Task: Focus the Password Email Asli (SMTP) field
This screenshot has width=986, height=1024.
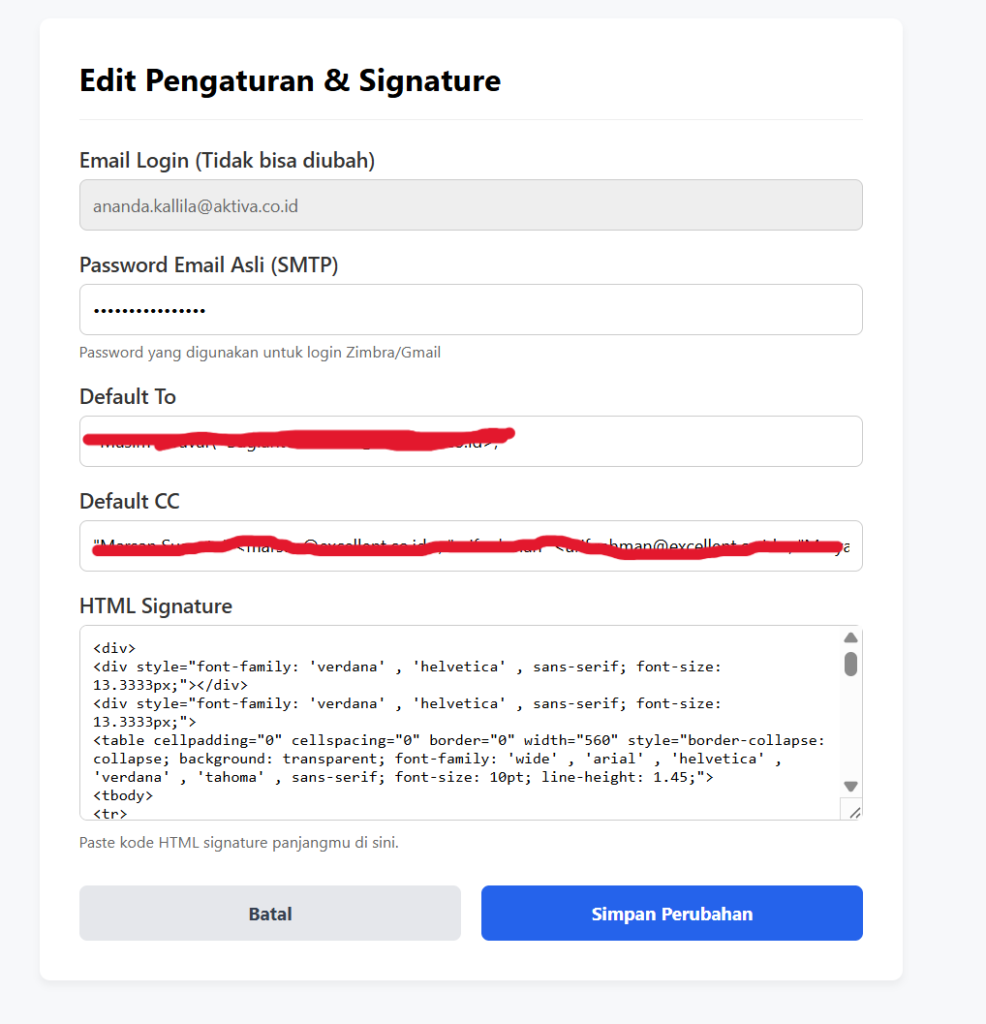Action: pos(470,310)
